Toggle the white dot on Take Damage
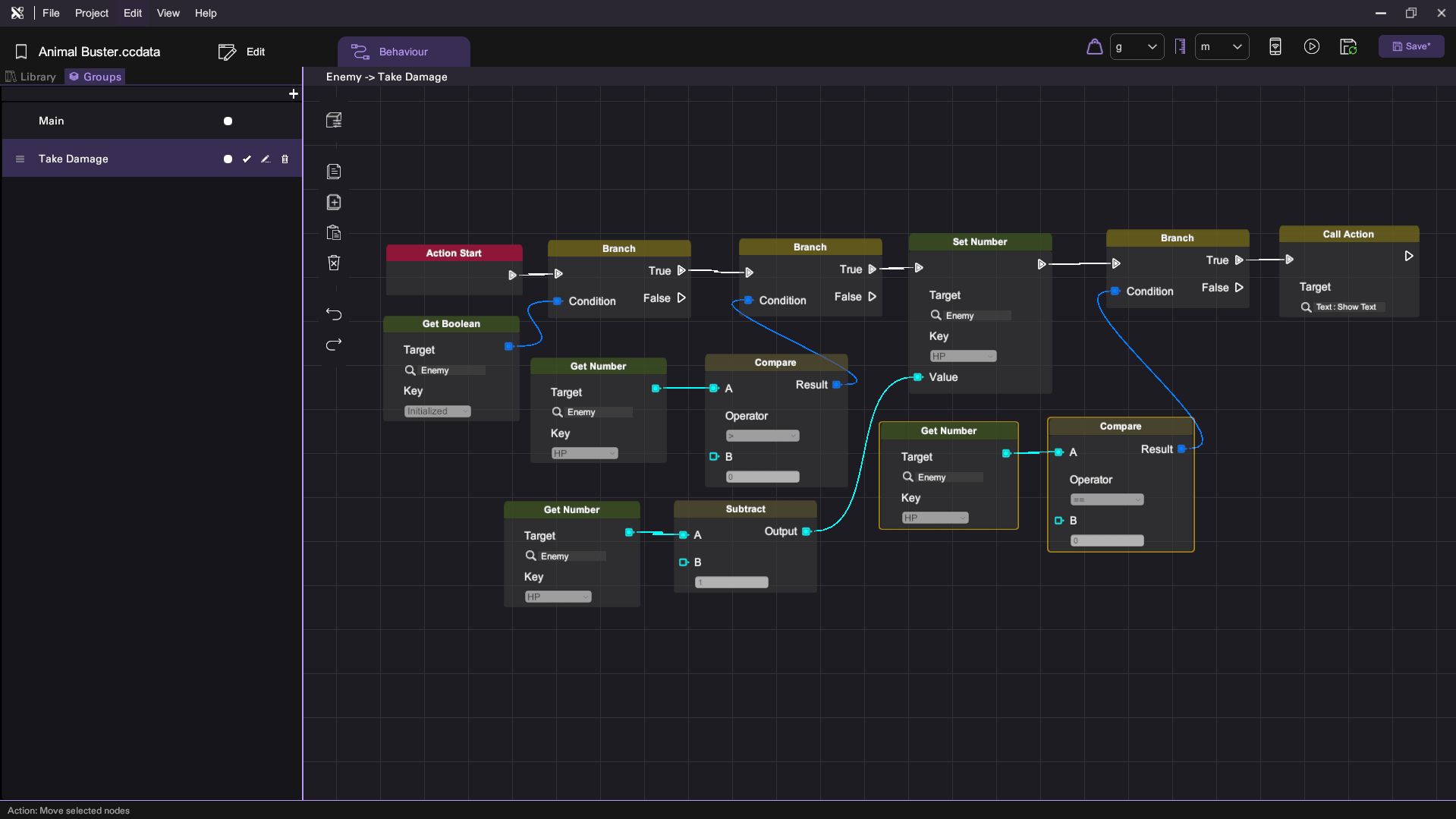The width and height of the screenshot is (1456, 819). (228, 159)
